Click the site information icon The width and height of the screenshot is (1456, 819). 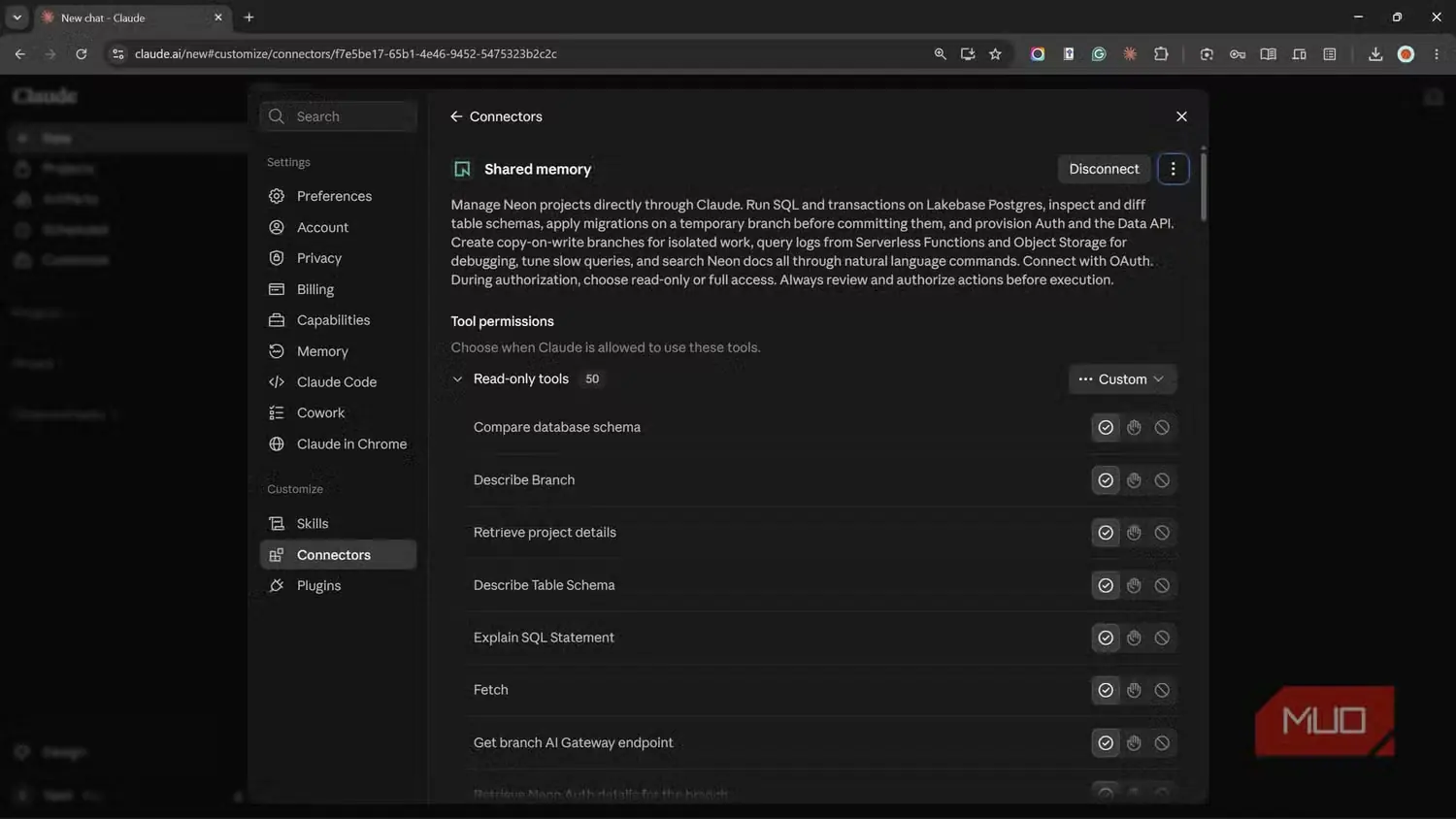tap(118, 54)
